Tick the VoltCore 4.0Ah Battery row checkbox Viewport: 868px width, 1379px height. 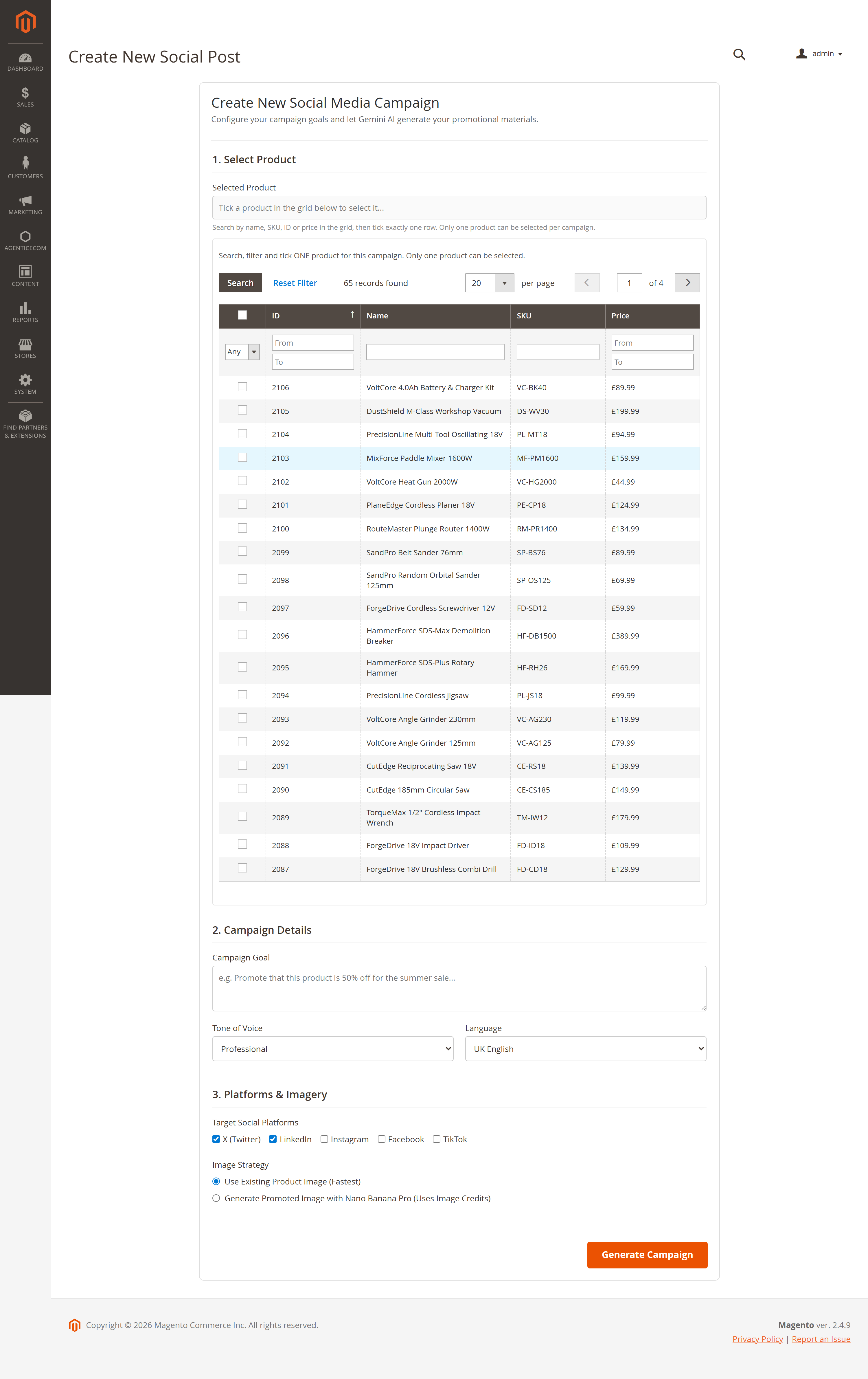242,387
